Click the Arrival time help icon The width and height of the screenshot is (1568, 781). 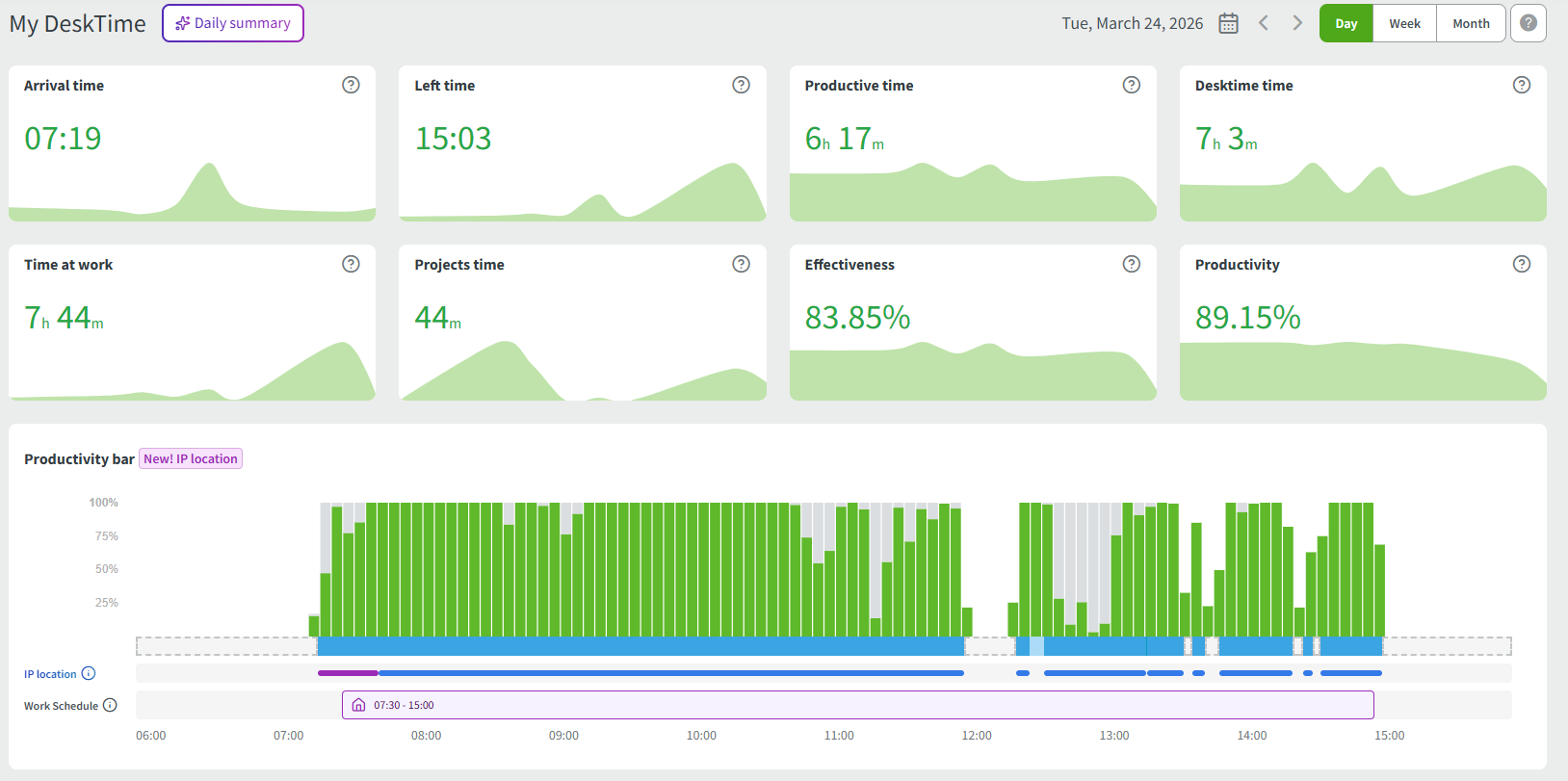tap(351, 85)
